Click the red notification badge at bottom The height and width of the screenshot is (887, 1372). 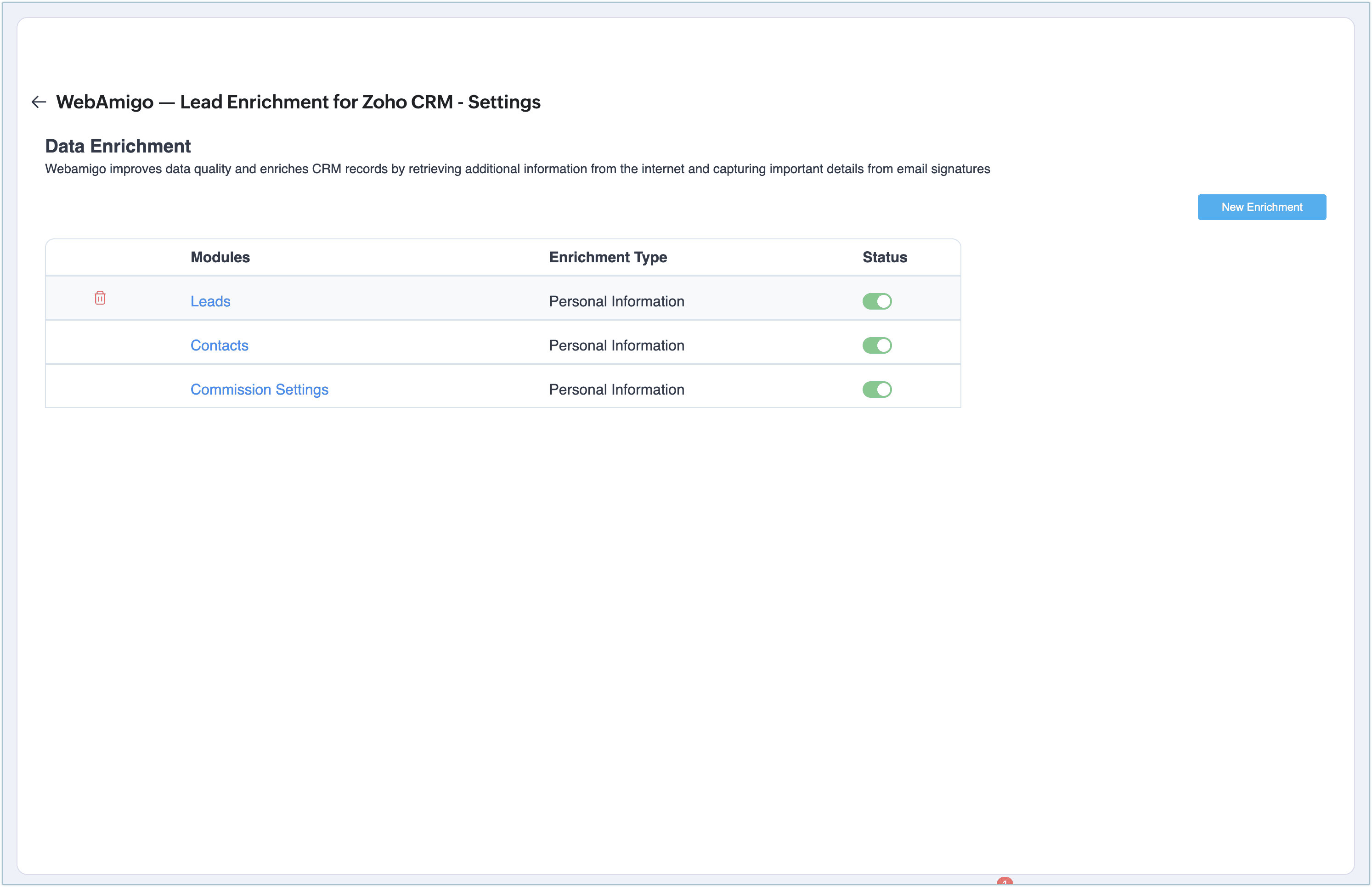coord(1005,882)
